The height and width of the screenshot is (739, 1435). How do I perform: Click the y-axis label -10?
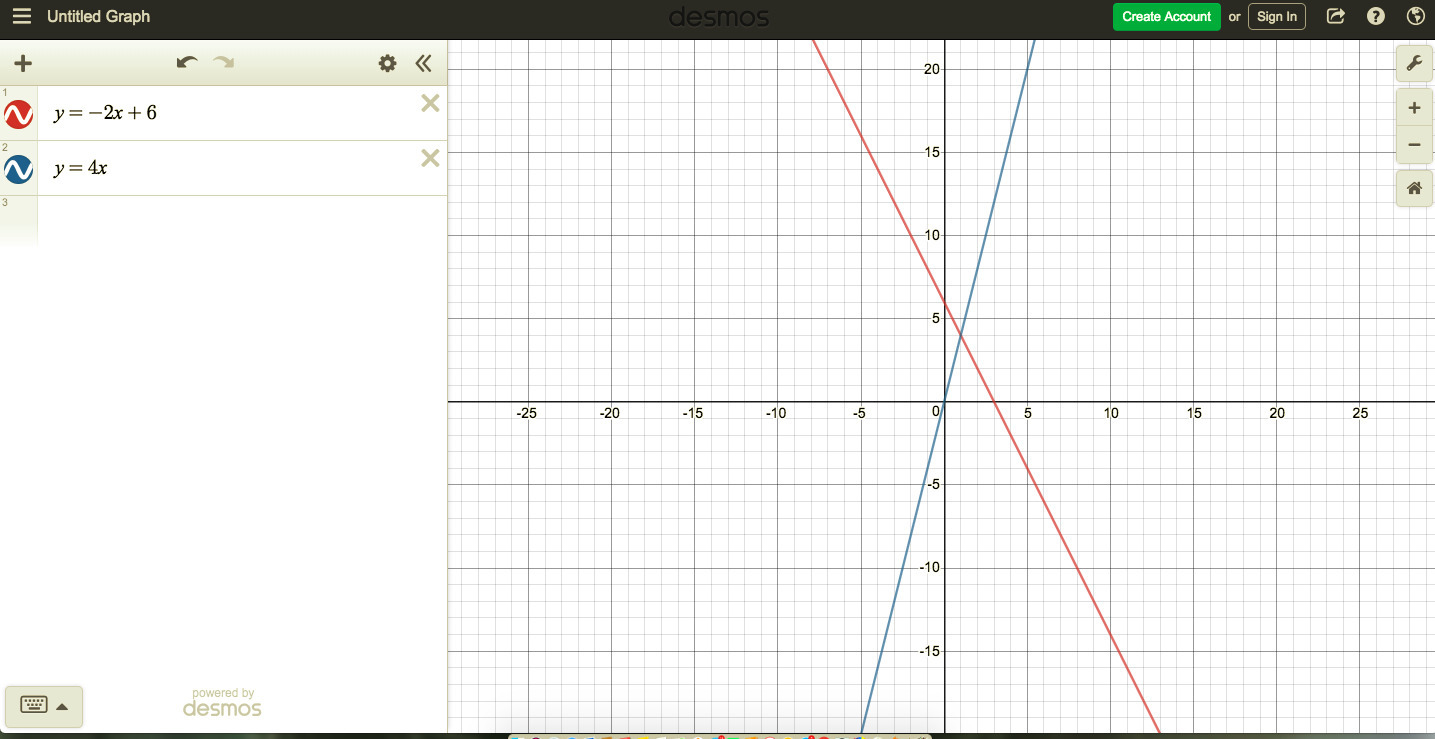(930, 568)
